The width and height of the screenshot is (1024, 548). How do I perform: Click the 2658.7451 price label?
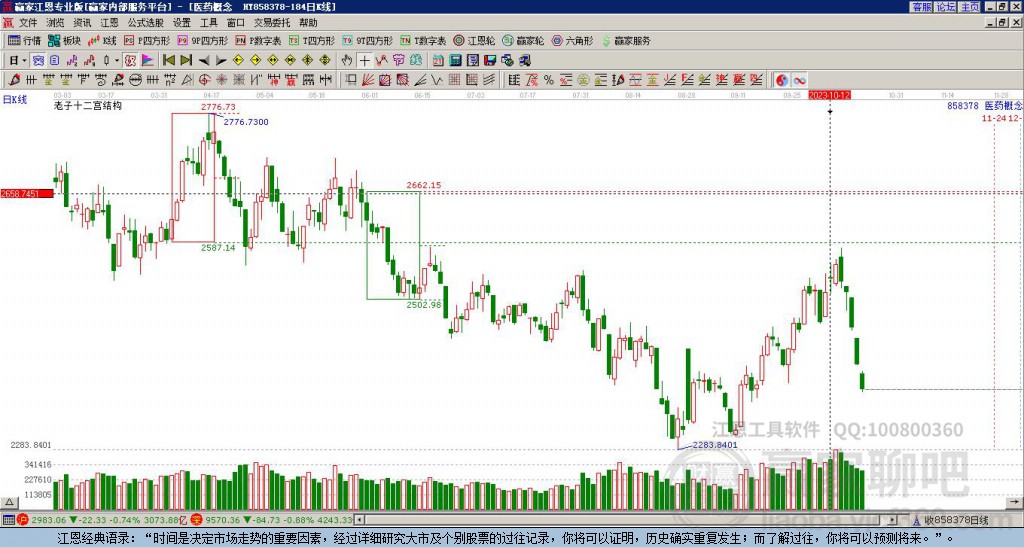pos(26,193)
